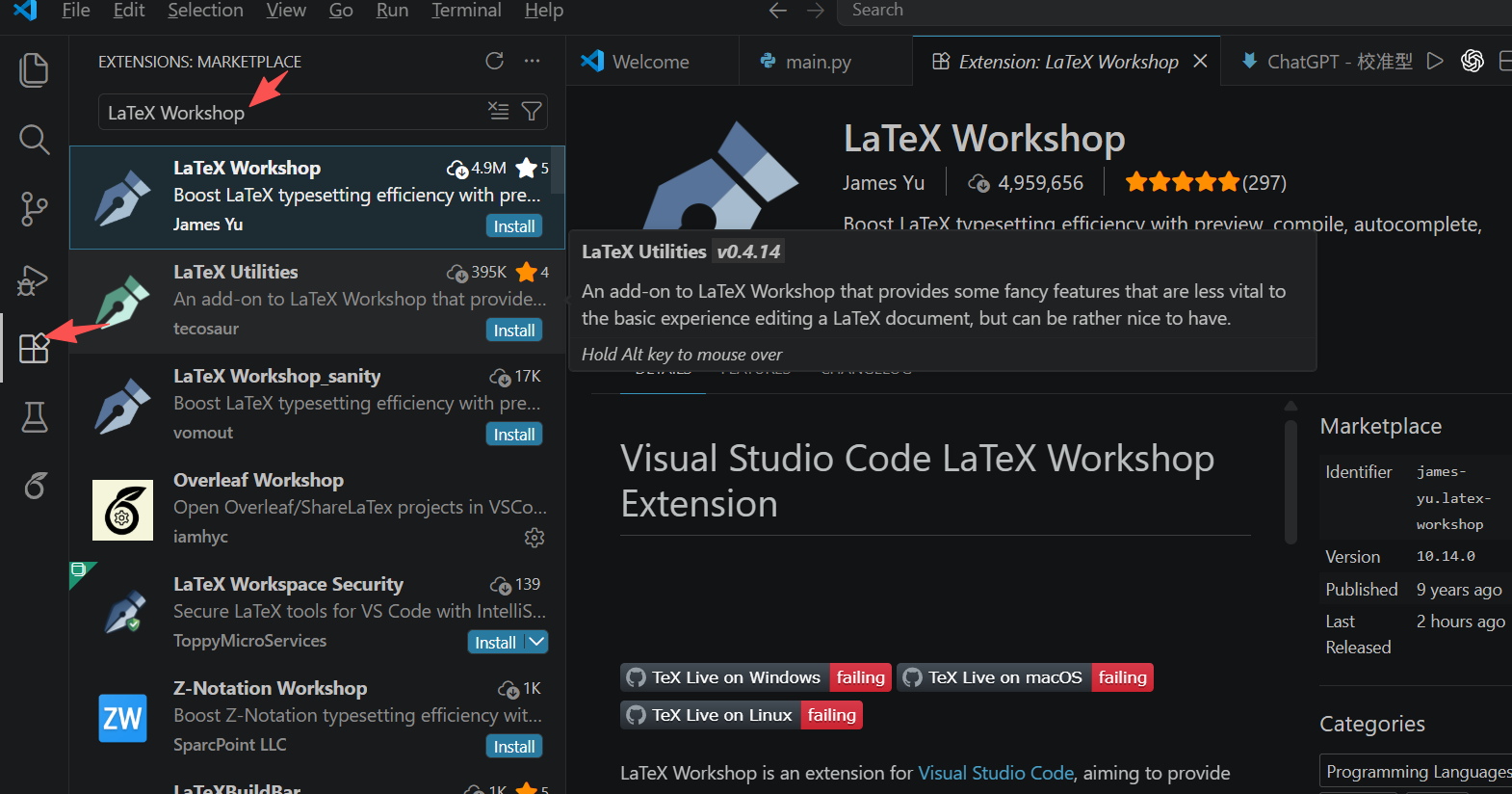
Task: Select Overleaf Workshop title in results
Action: click(x=258, y=480)
